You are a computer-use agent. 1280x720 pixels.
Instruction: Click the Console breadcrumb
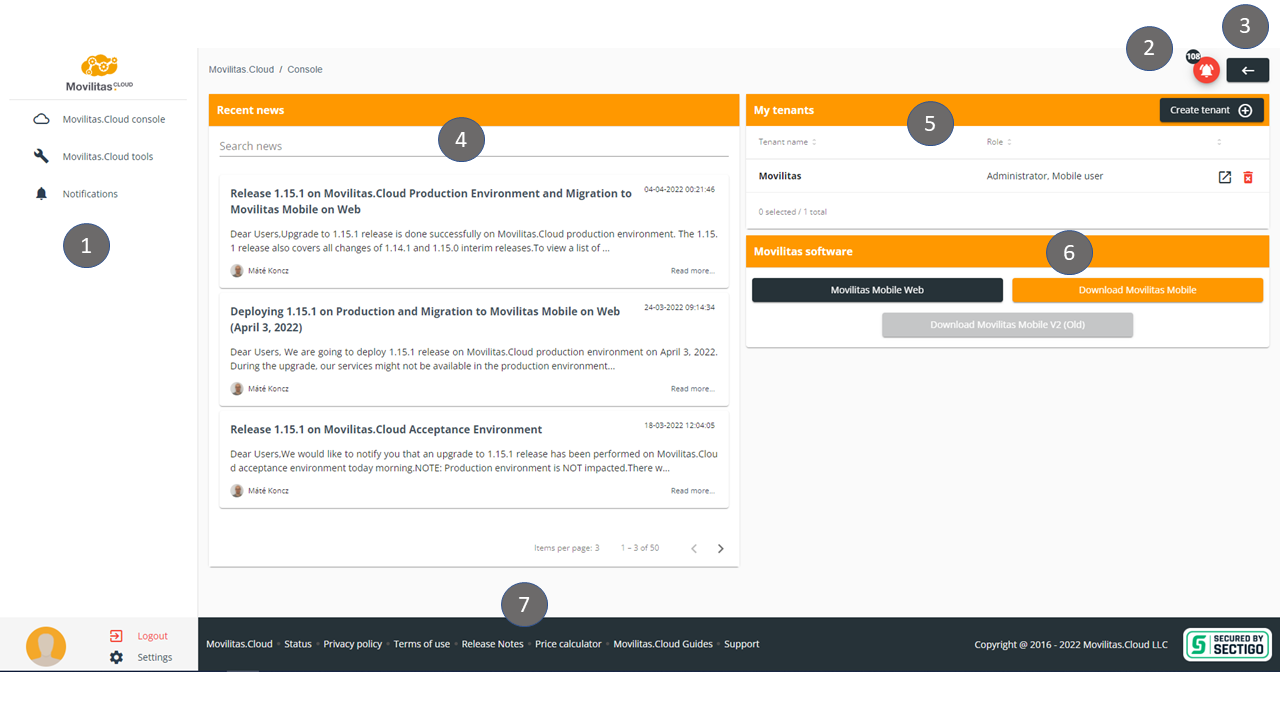tap(305, 70)
